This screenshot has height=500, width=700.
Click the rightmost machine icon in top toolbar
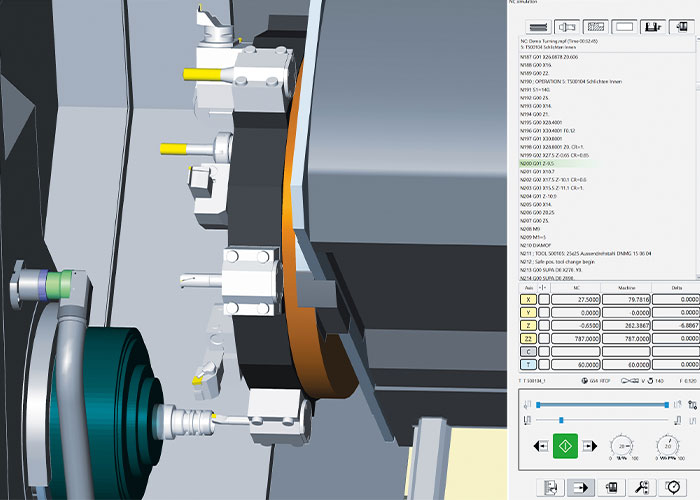[681, 27]
